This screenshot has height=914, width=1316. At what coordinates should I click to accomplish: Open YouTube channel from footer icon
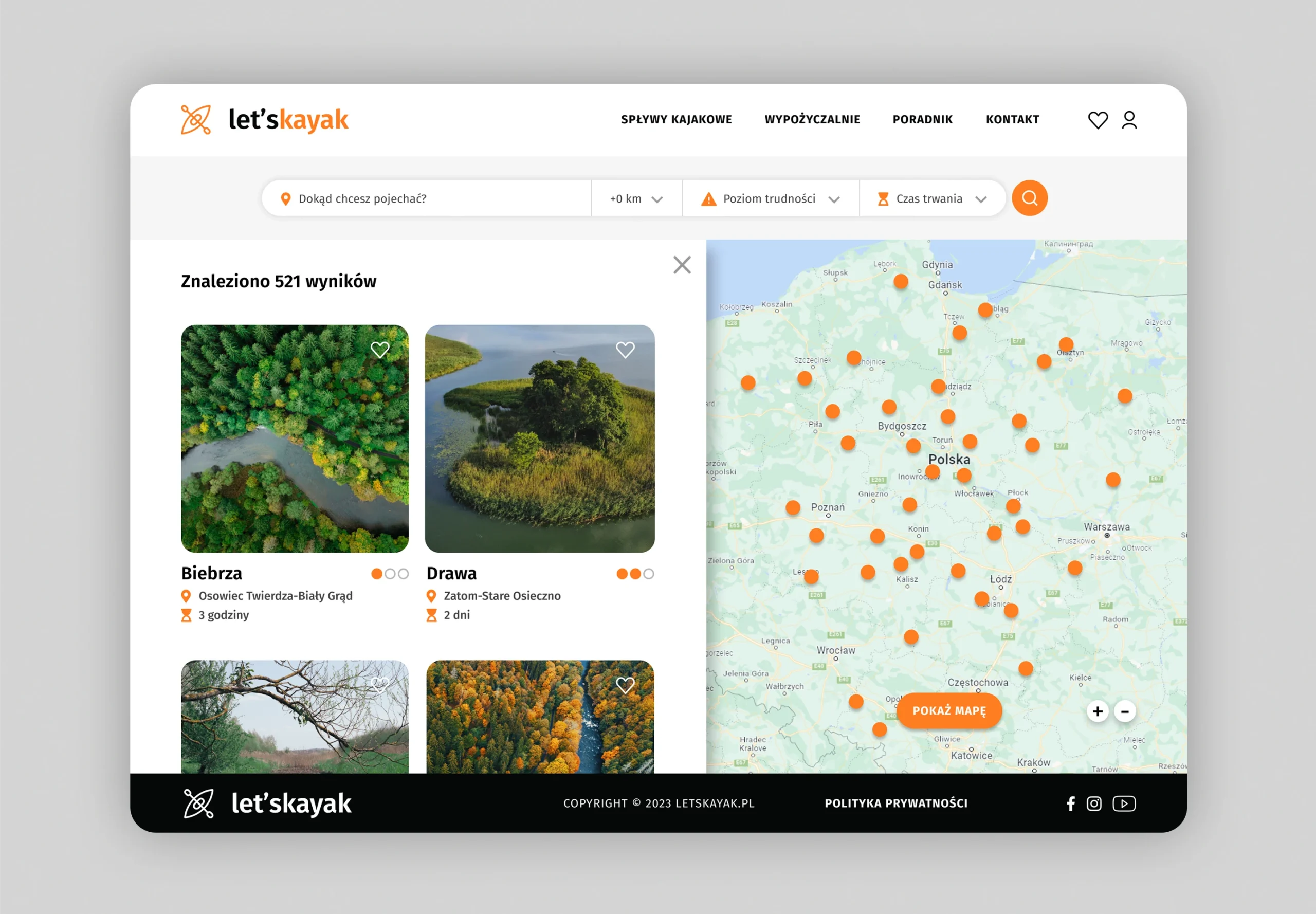(x=1124, y=803)
